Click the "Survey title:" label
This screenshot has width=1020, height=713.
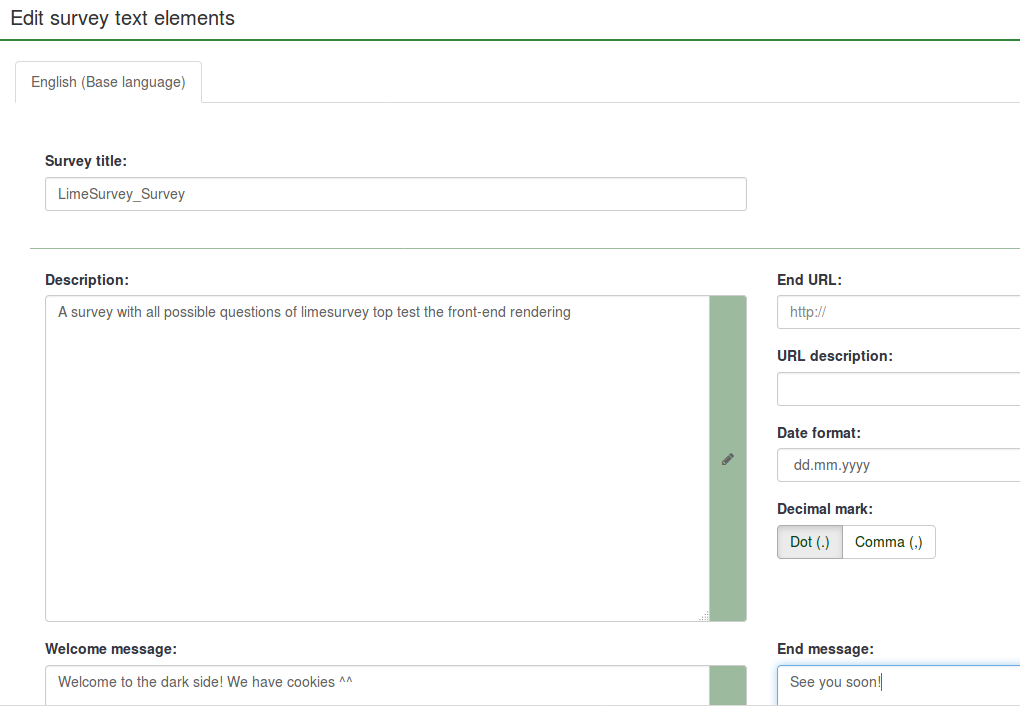pyautogui.click(x=86, y=161)
